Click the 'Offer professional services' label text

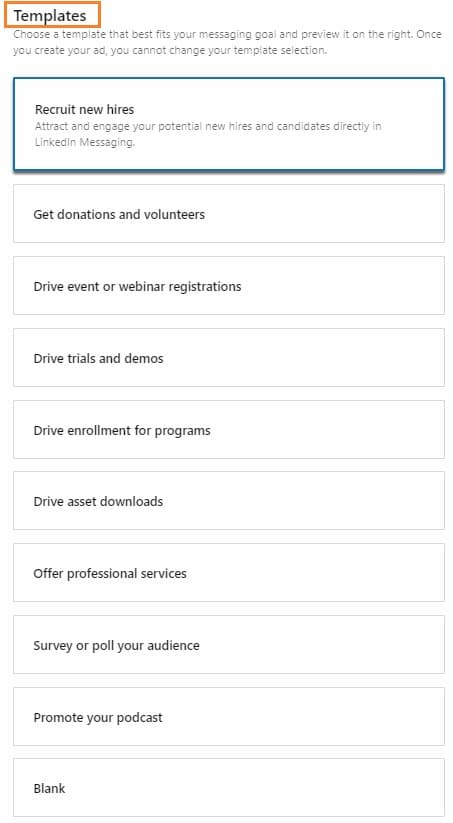110,573
